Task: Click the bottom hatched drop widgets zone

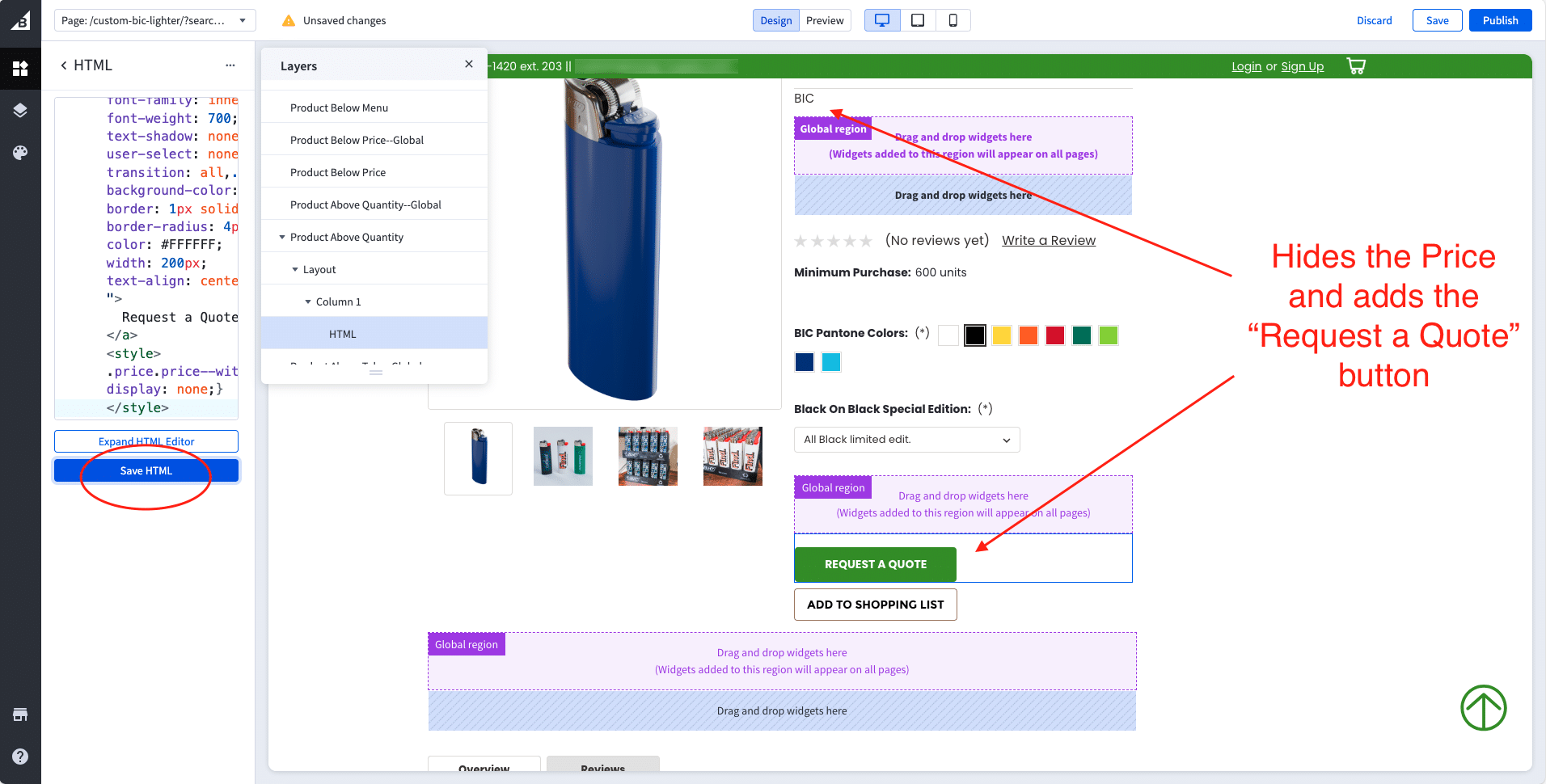Action: click(x=782, y=711)
